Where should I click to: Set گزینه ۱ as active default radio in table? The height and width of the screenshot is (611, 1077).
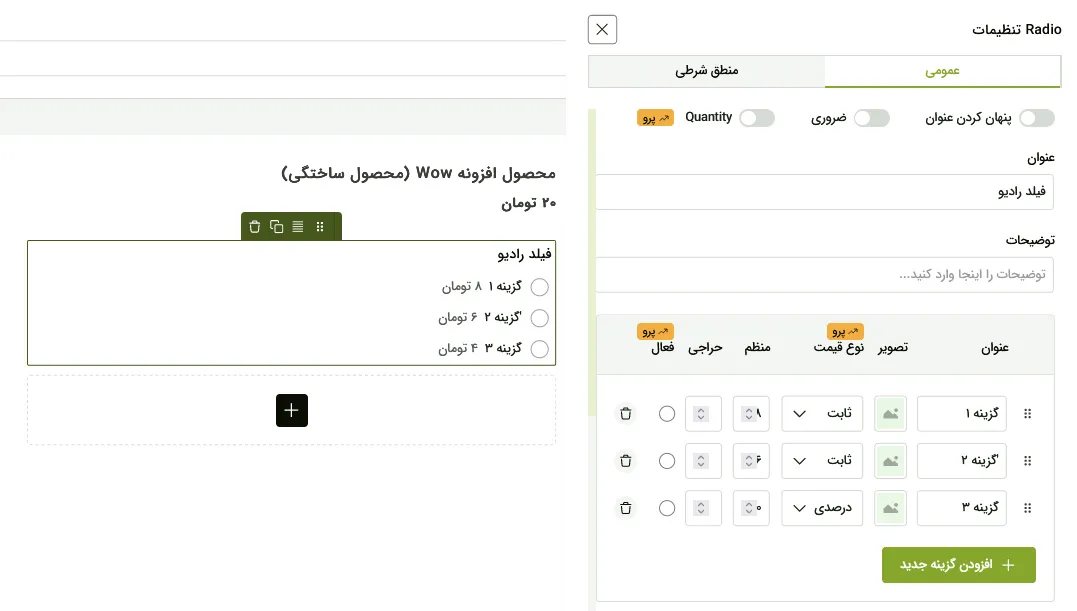tap(667, 414)
